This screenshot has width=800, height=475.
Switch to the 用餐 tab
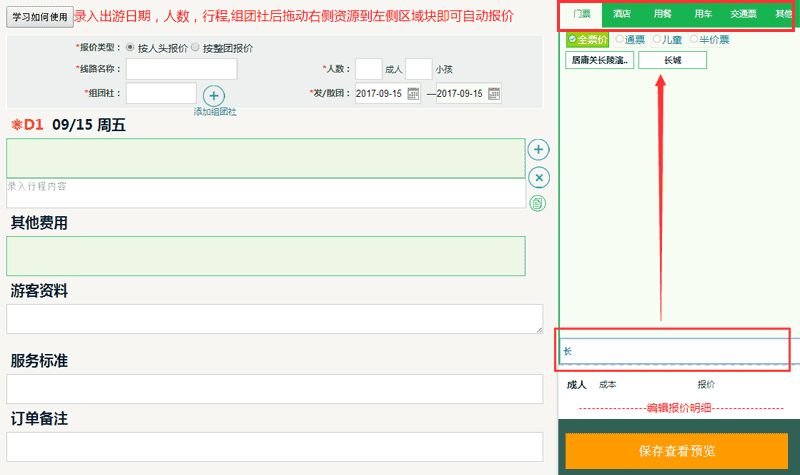(x=662, y=14)
